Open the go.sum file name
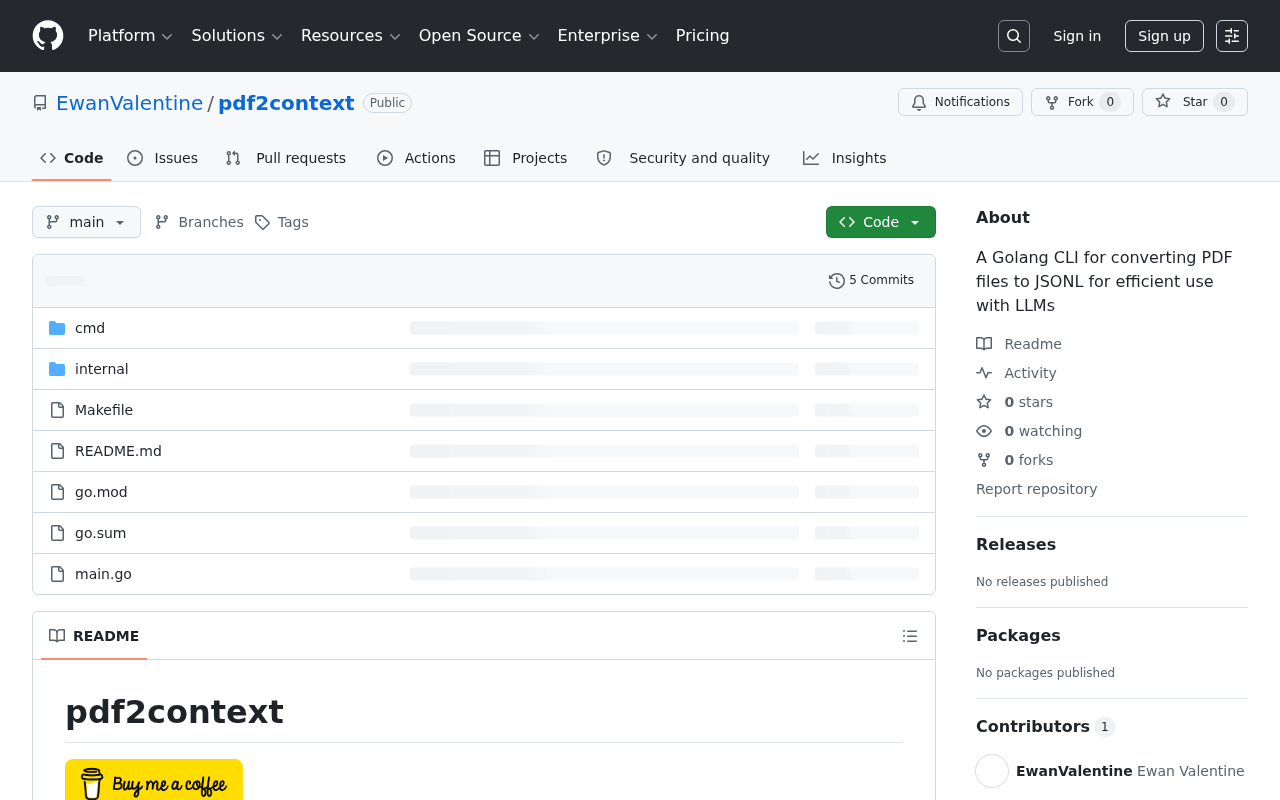 tap(101, 533)
